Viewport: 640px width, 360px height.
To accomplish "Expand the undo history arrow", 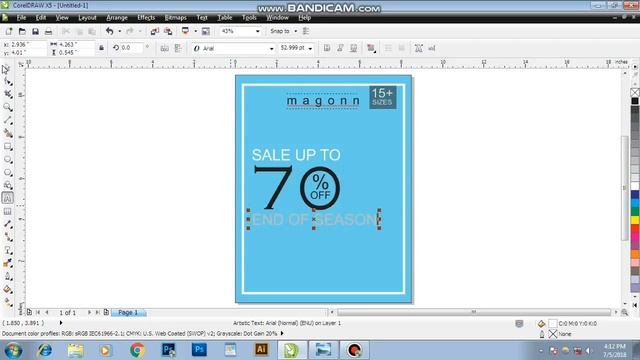I will coord(120,31).
